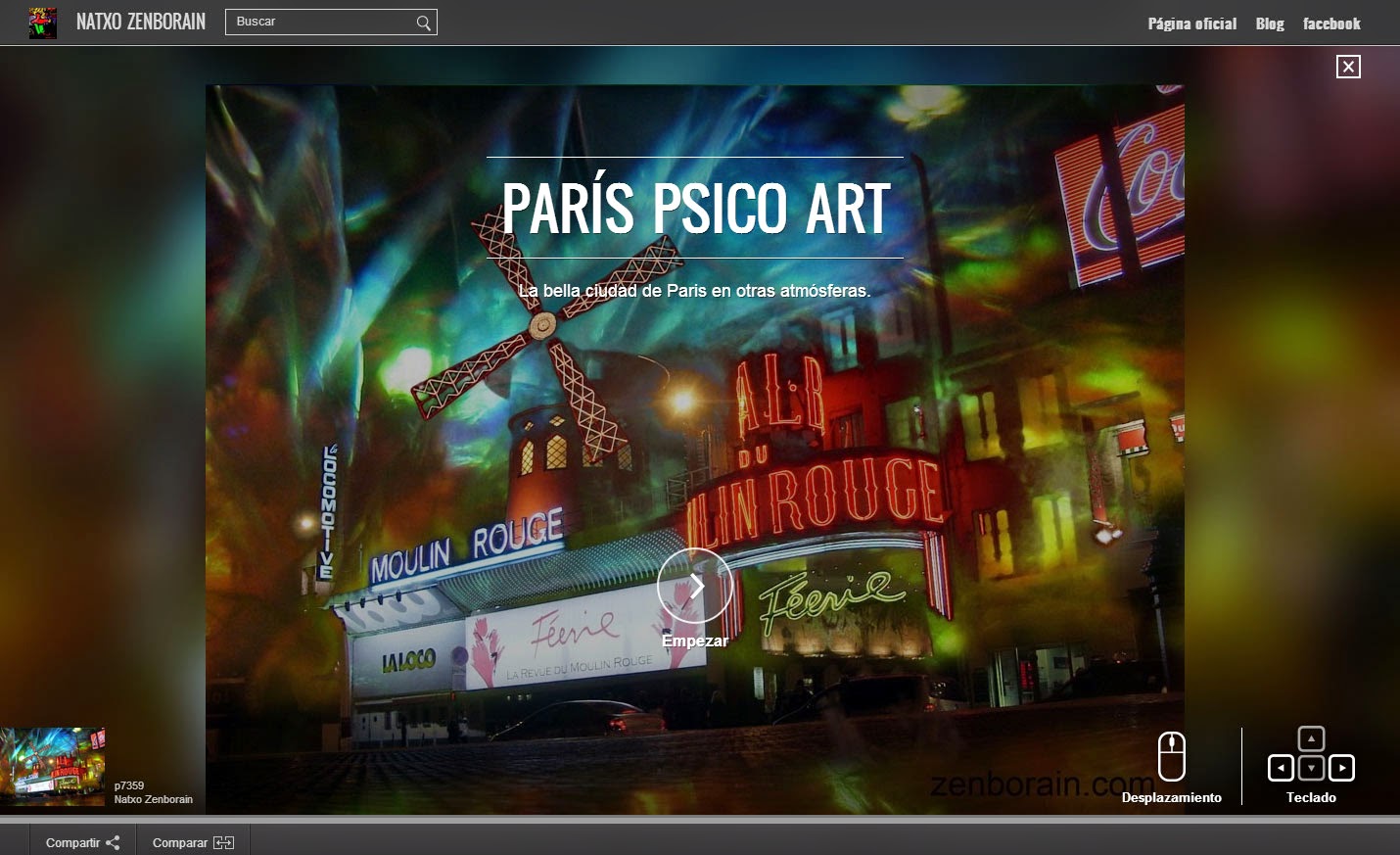
Task: Click the Natxo Zenborain caption under p7359
Action: [x=154, y=799]
